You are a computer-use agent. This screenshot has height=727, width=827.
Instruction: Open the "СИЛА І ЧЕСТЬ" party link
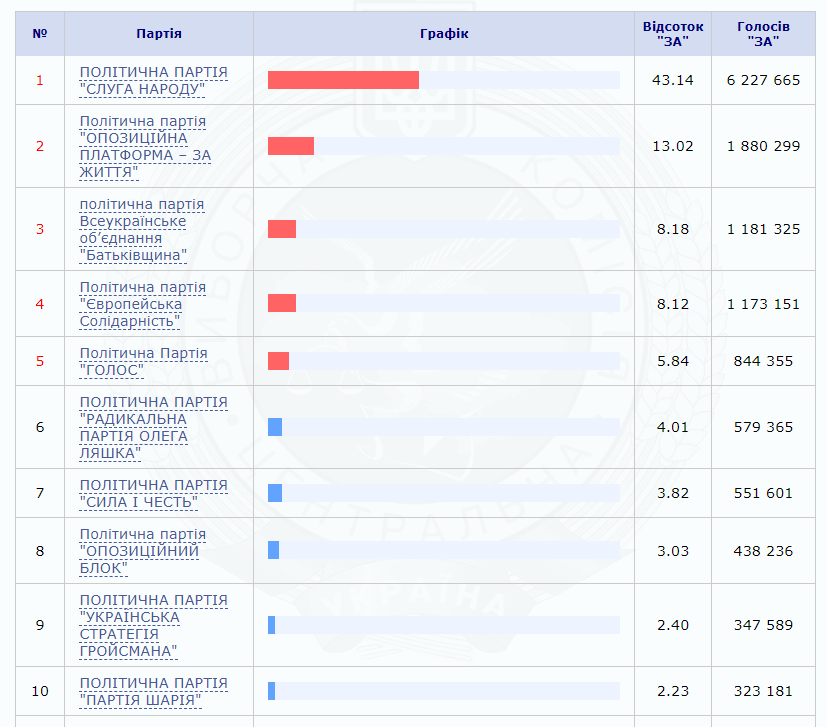click(x=153, y=494)
